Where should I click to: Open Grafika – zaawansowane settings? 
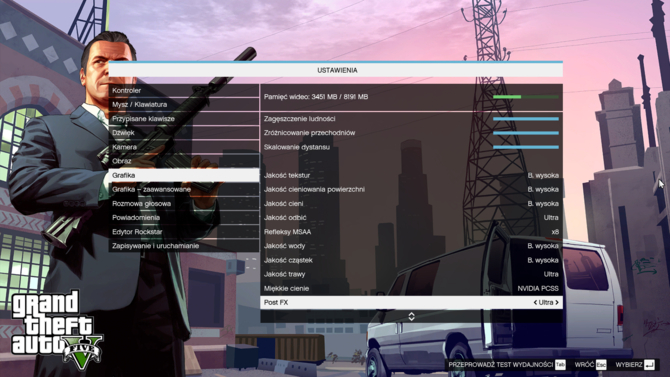click(x=184, y=189)
